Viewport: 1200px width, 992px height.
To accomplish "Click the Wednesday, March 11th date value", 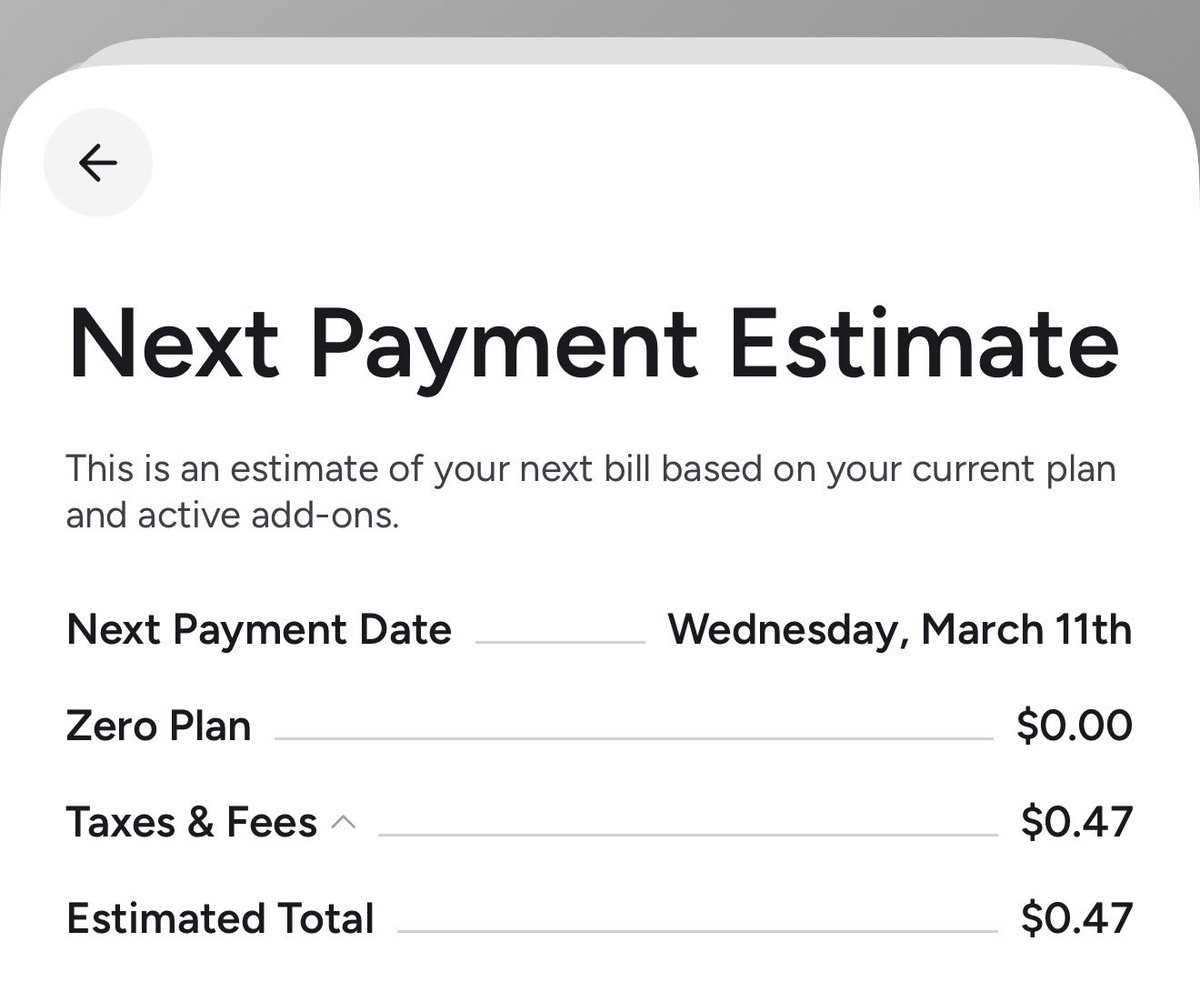I will [x=899, y=630].
